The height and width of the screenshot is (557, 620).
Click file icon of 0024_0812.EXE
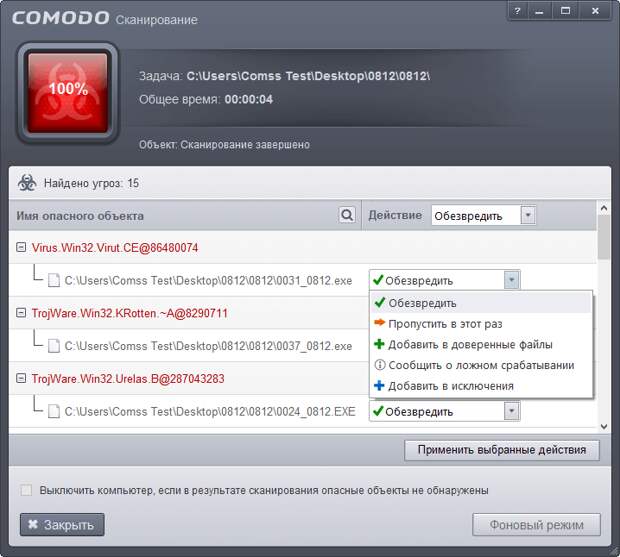coord(53,412)
